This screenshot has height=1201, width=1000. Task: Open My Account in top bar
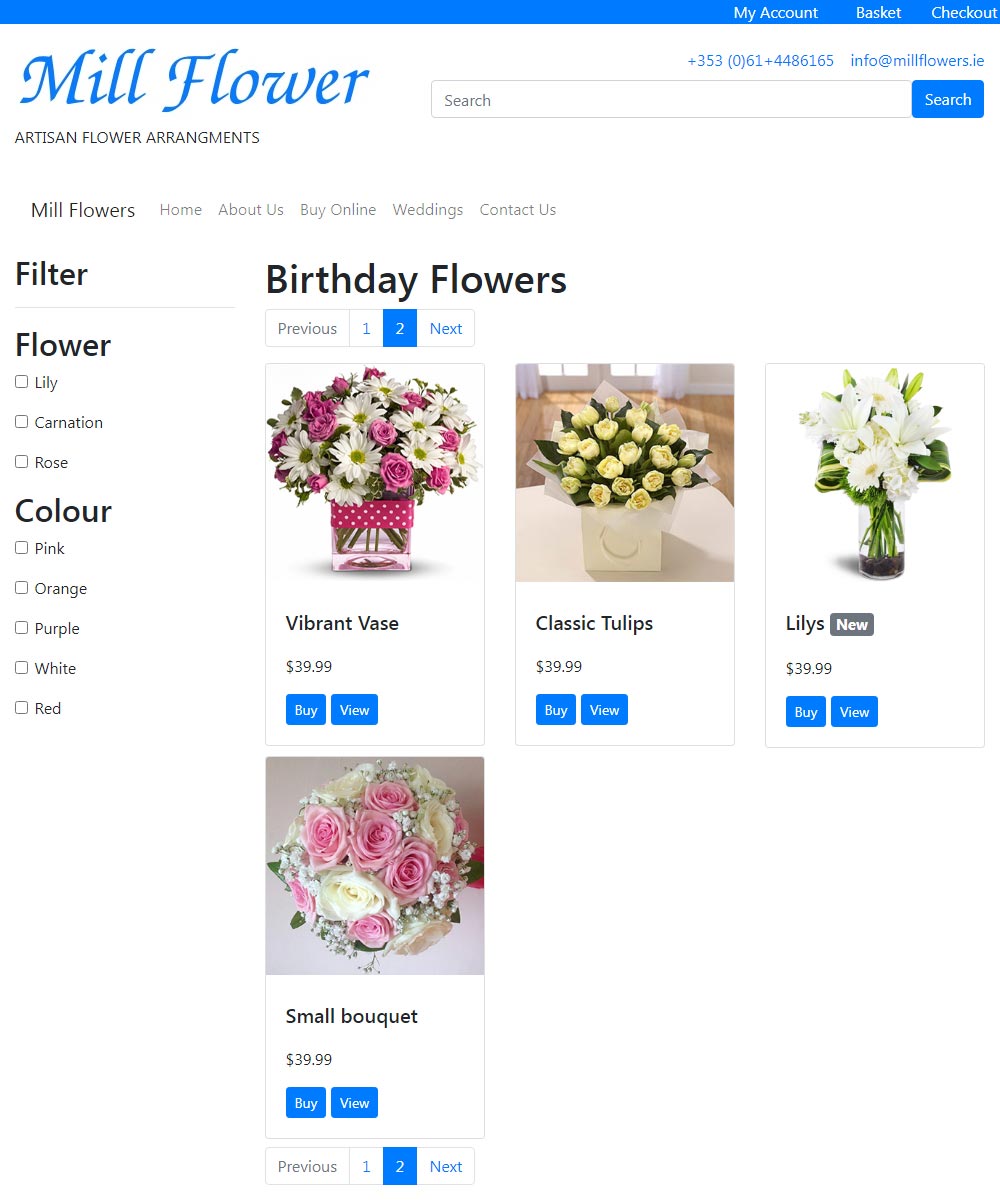coord(775,12)
